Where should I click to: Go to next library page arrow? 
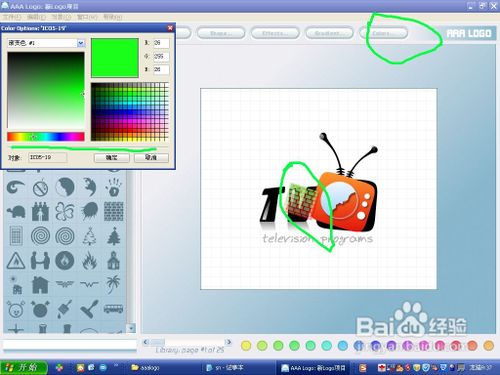tap(228, 342)
